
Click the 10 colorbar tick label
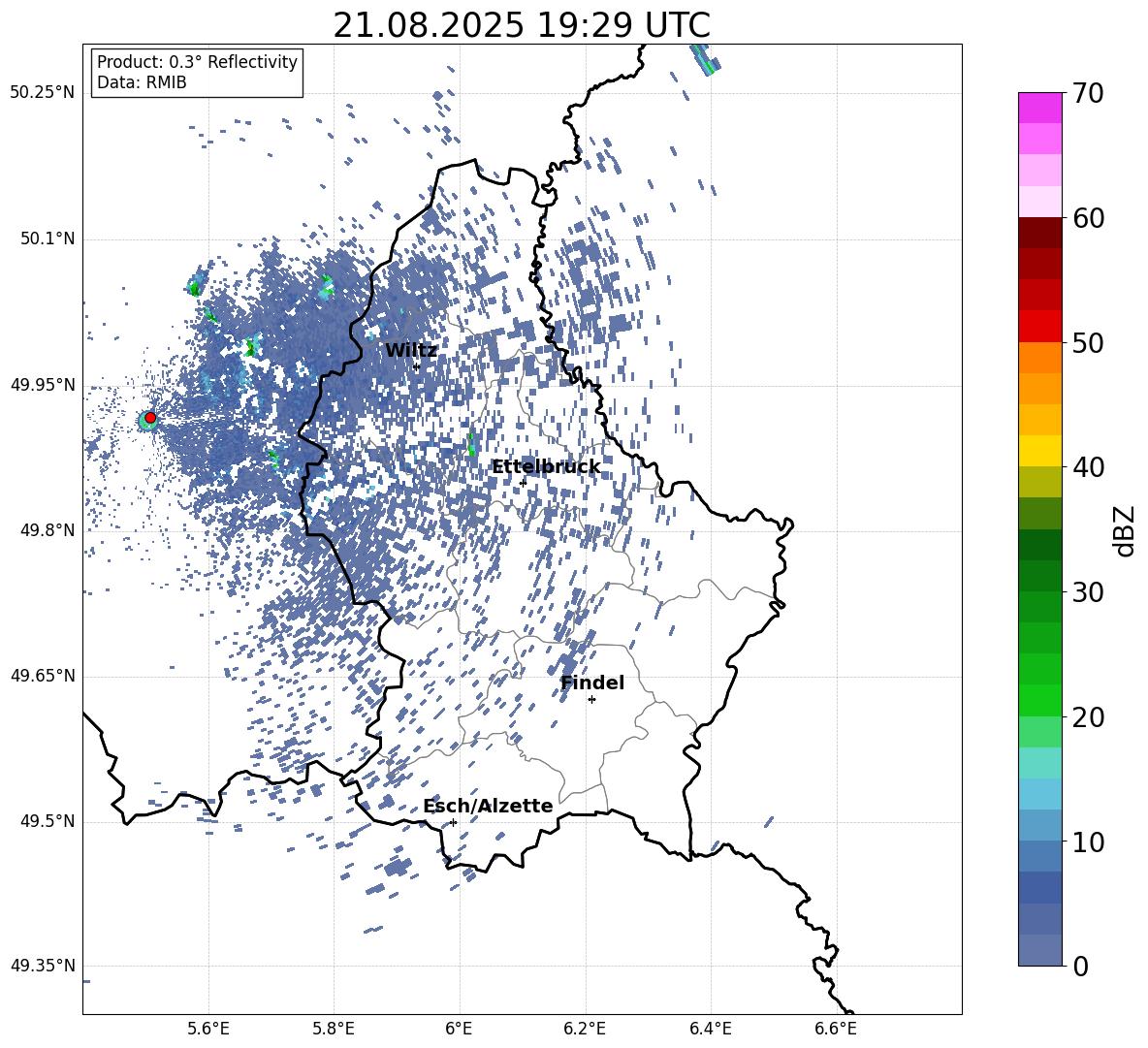point(1088,842)
